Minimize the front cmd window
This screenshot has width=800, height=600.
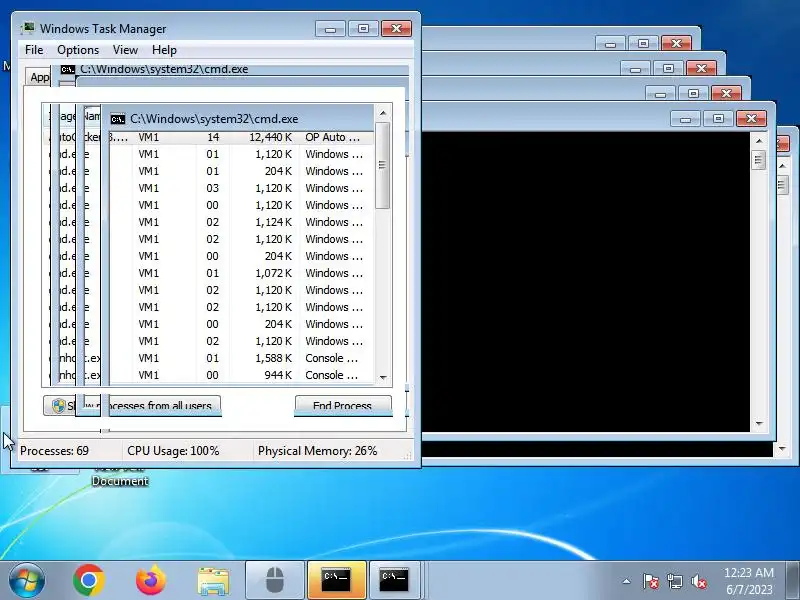(x=685, y=118)
